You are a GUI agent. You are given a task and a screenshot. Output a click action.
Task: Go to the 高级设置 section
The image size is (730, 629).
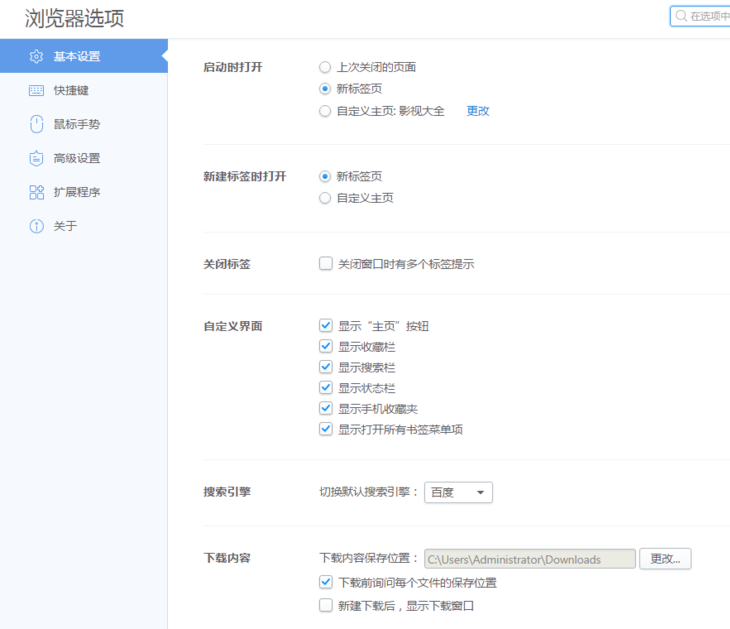click(84, 158)
